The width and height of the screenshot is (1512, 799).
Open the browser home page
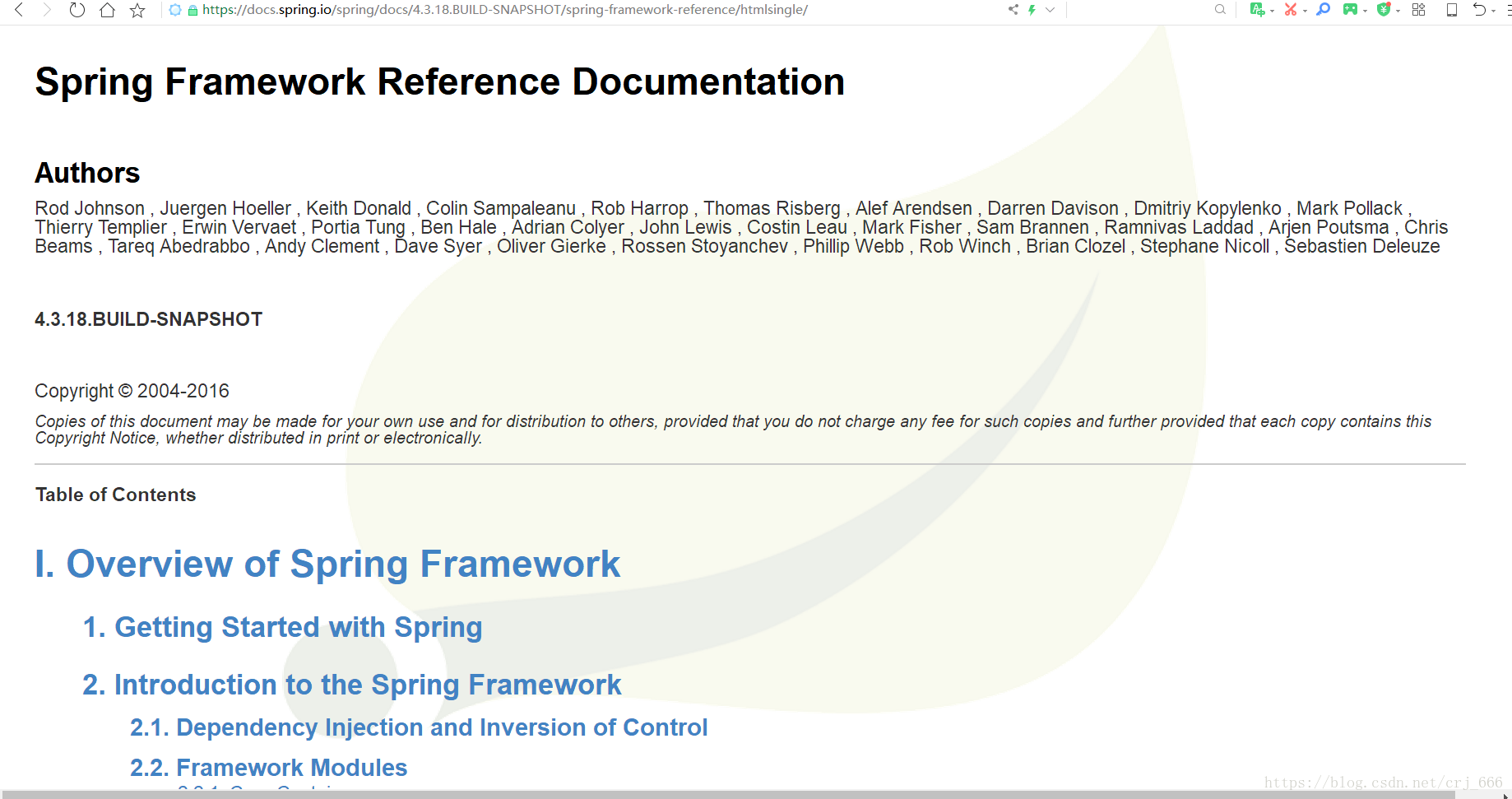click(107, 10)
